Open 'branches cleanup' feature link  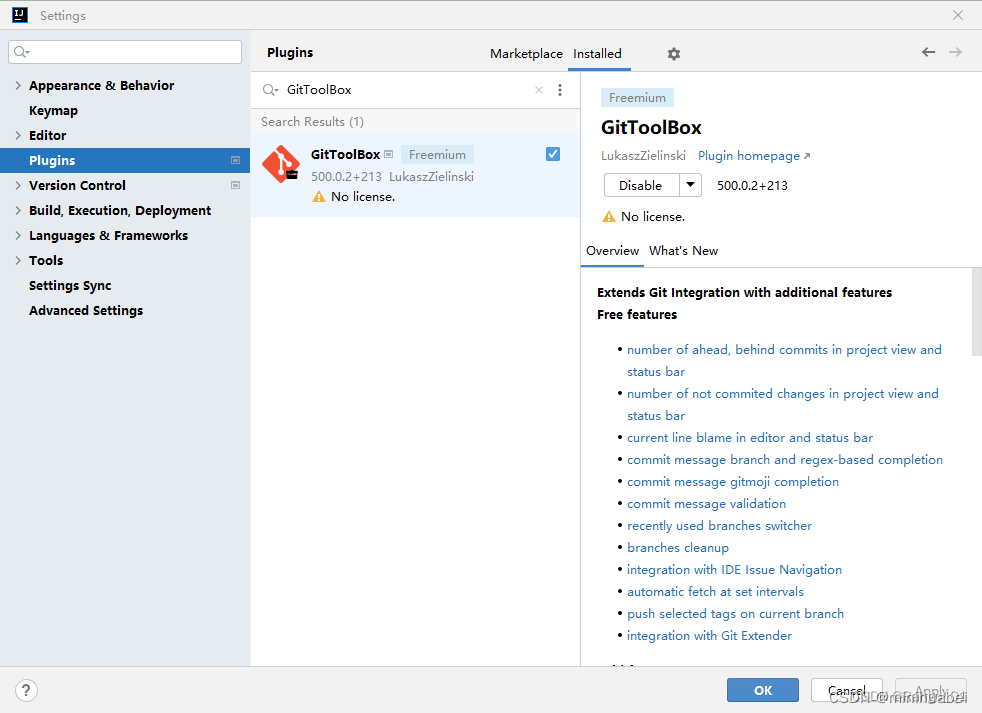coord(678,548)
